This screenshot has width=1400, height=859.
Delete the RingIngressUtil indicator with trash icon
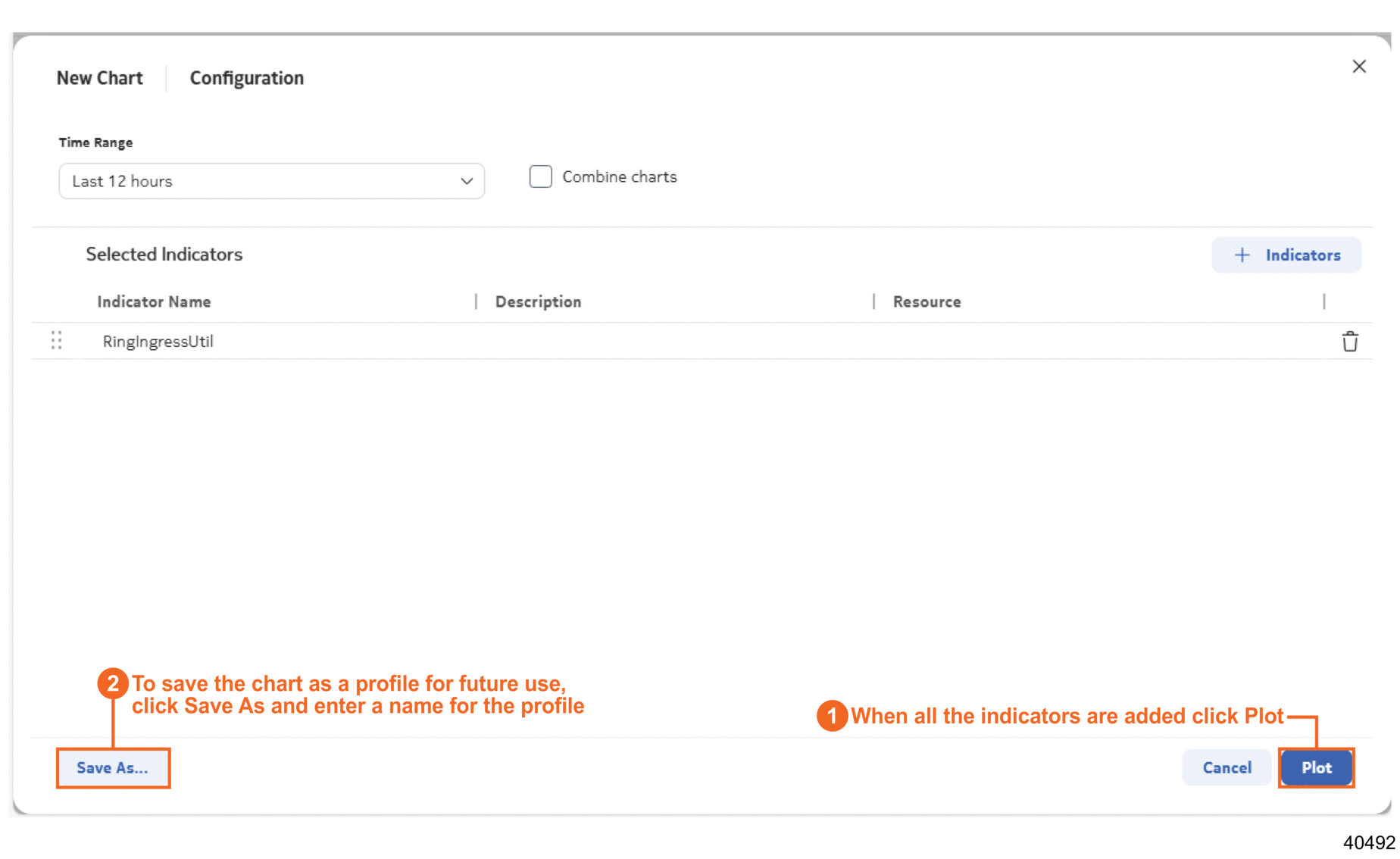(1349, 342)
